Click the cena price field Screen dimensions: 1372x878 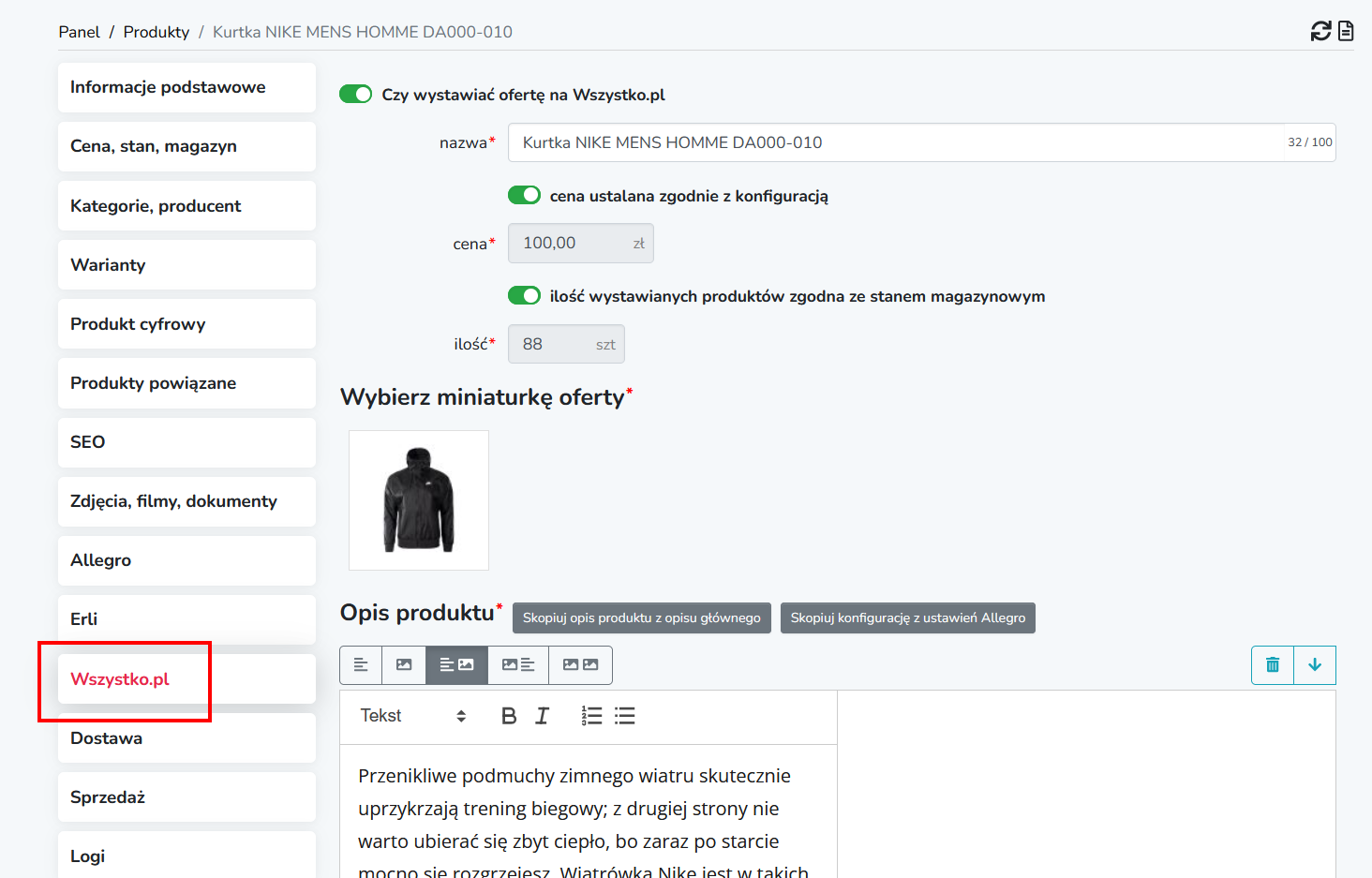coord(581,244)
